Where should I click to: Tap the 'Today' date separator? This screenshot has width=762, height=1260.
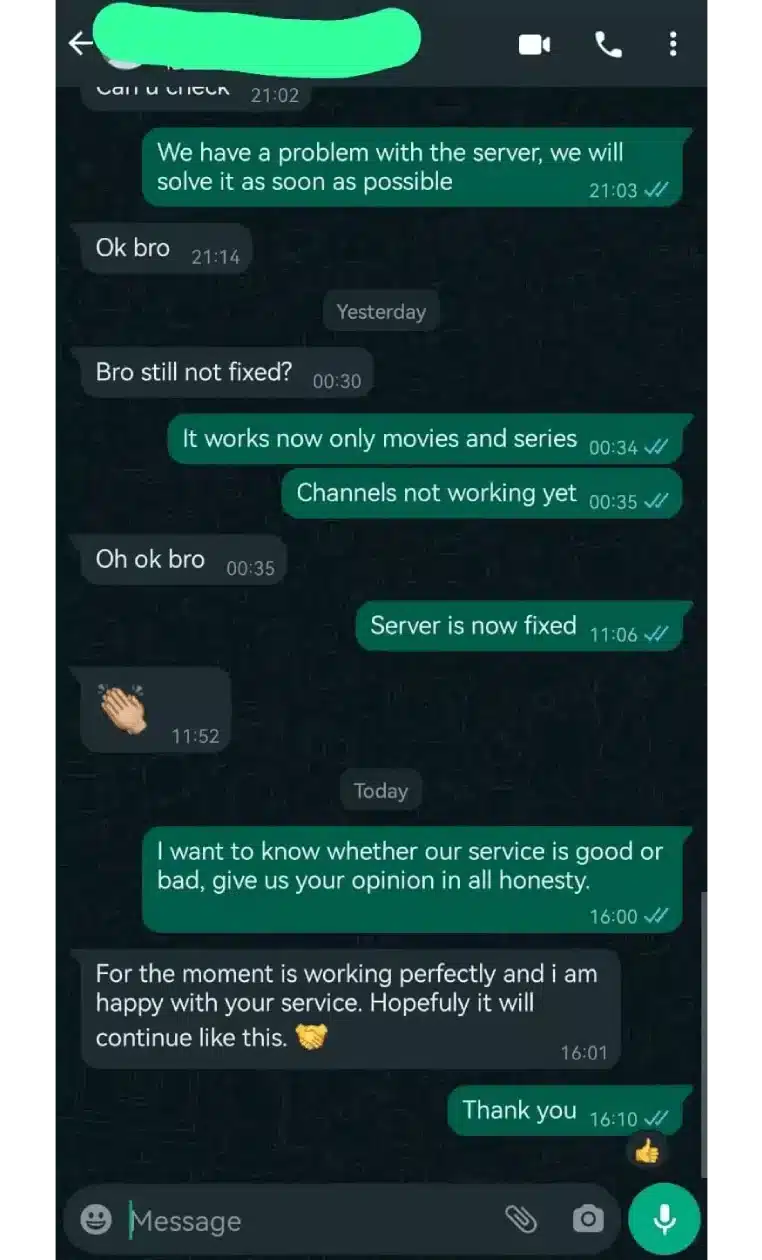click(380, 791)
